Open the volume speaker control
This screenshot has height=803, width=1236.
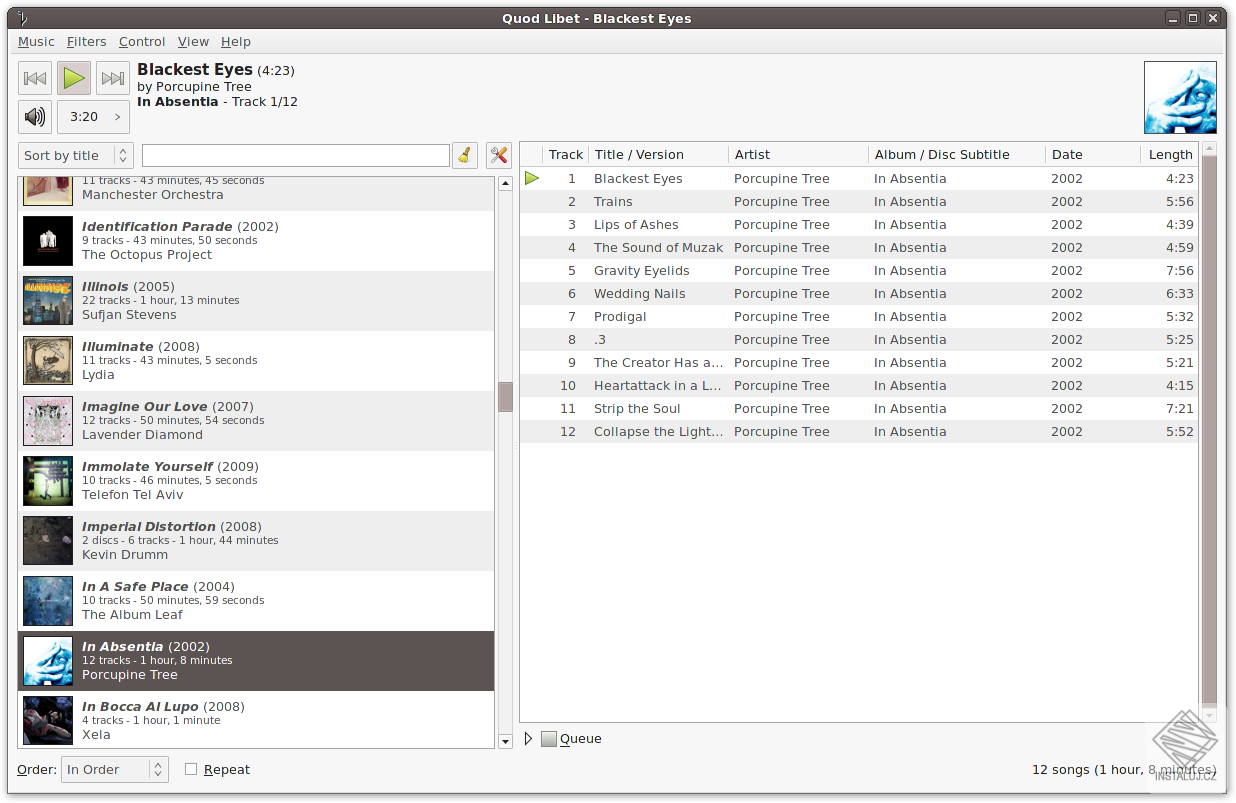35,117
